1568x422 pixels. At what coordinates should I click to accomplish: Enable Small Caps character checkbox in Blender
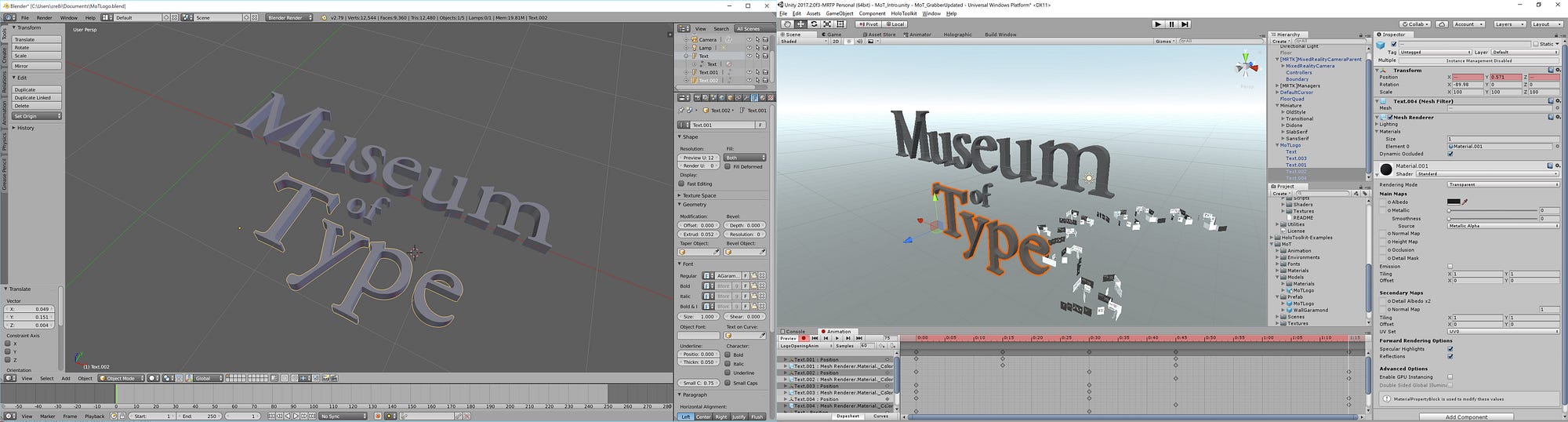(728, 383)
